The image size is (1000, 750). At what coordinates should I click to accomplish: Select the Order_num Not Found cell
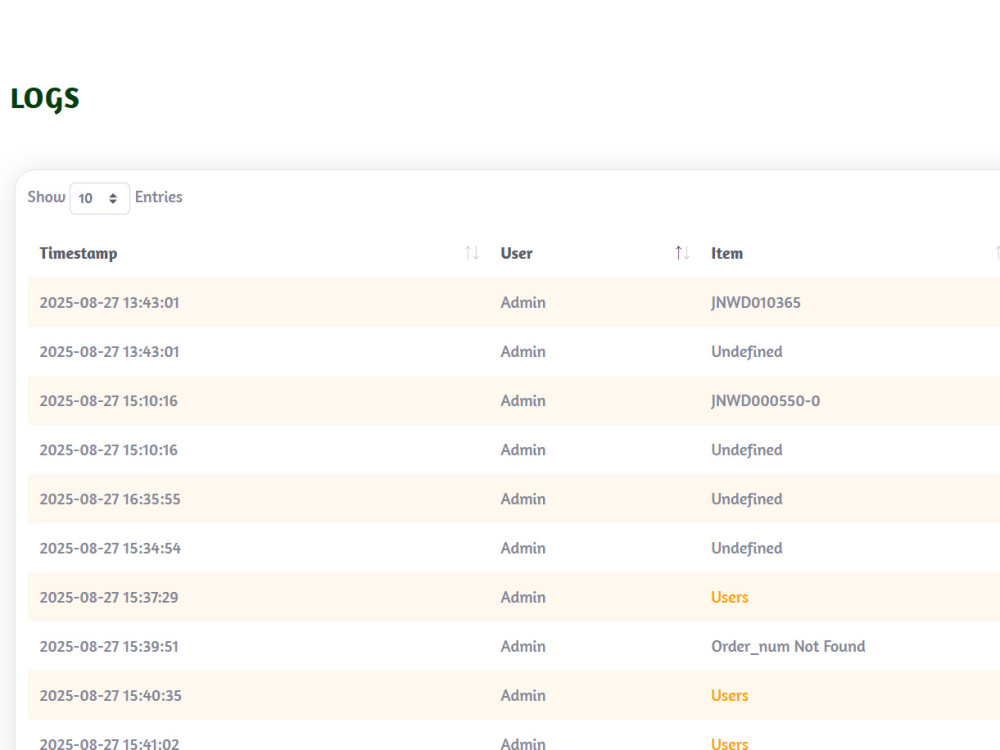pos(788,646)
